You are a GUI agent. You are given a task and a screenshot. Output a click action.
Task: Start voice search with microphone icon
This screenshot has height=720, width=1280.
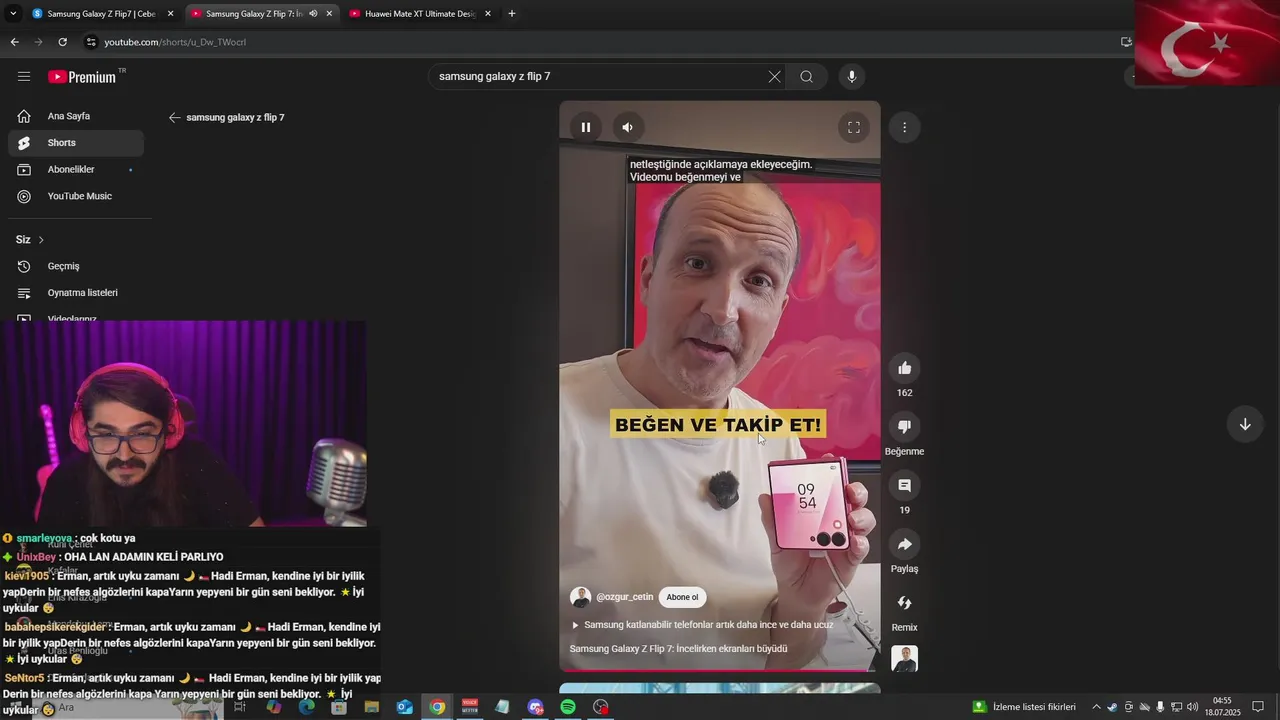(x=852, y=77)
